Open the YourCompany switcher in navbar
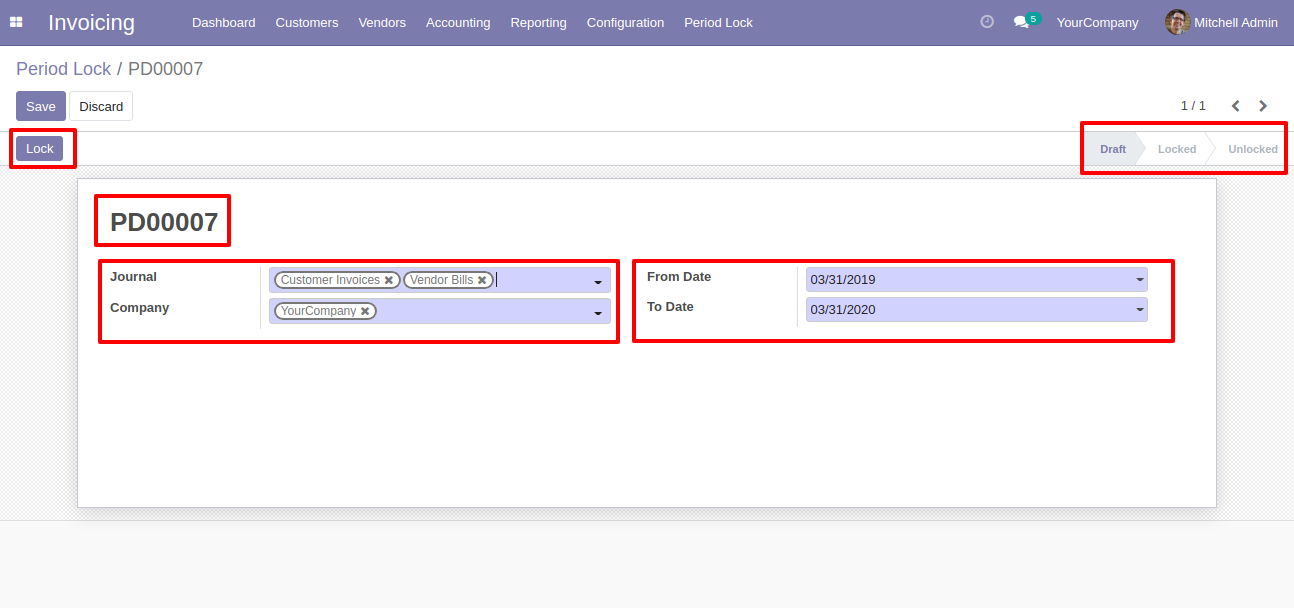The height and width of the screenshot is (608, 1294). (1097, 22)
